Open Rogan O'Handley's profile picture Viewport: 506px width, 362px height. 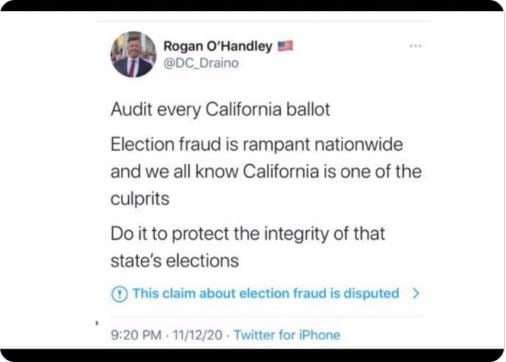tap(133, 54)
